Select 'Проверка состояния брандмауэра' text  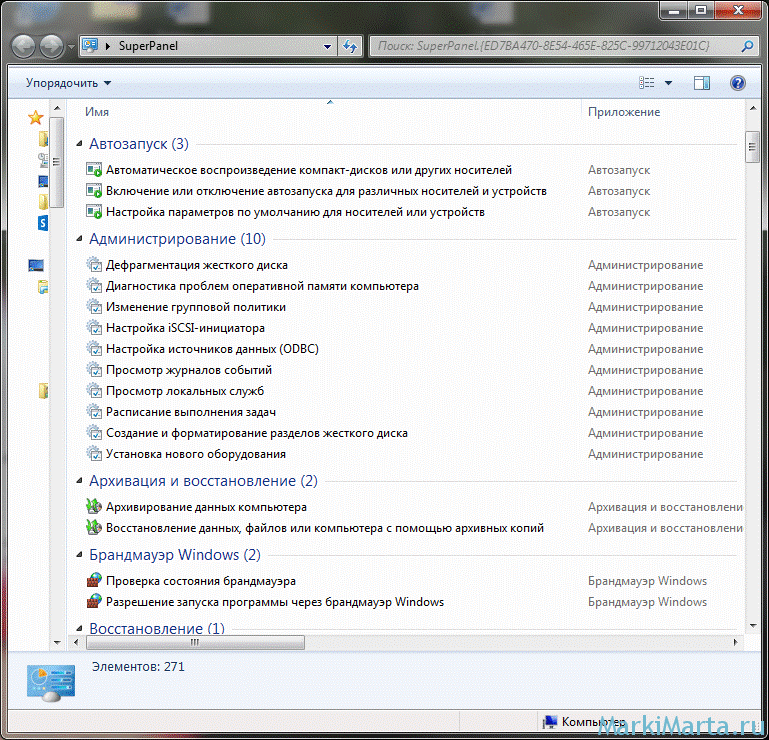pos(201,581)
